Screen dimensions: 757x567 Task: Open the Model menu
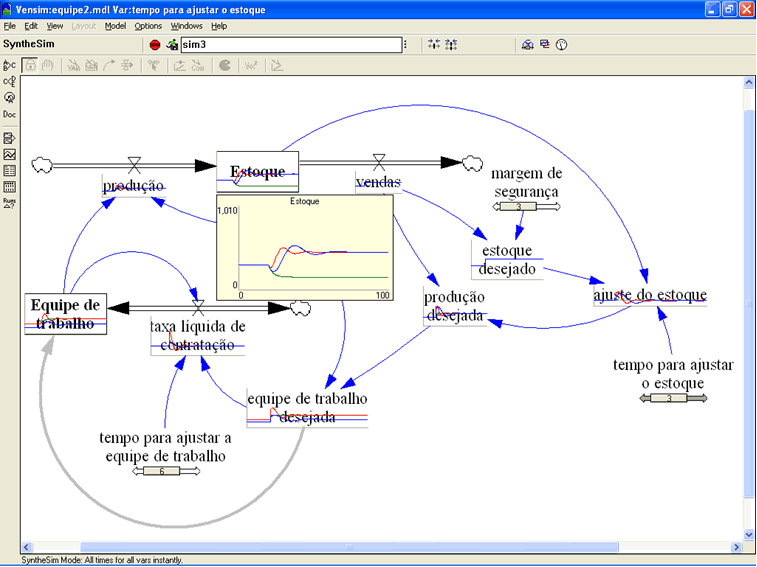point(115,25)
